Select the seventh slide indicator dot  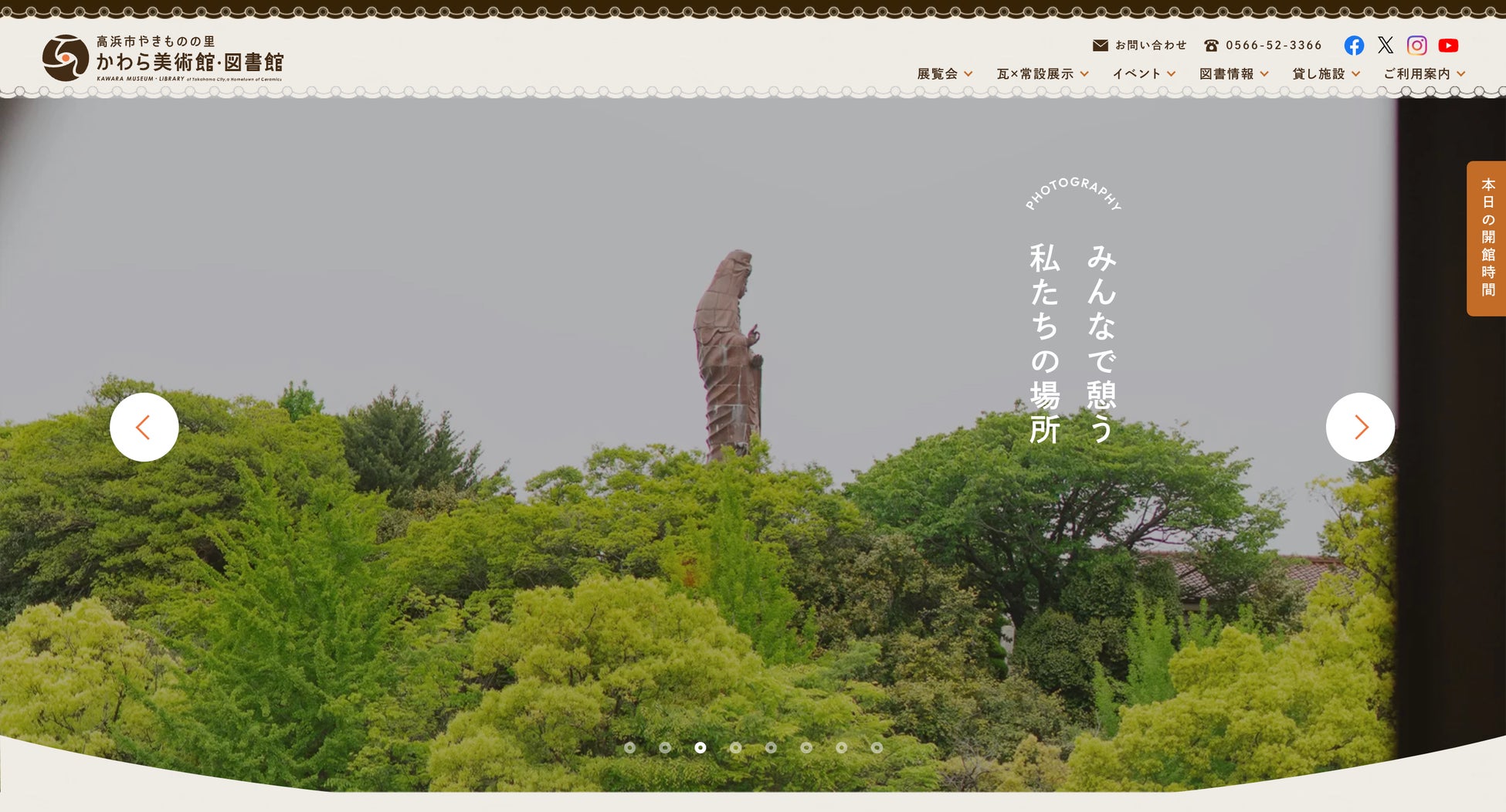tap(842, 747)
